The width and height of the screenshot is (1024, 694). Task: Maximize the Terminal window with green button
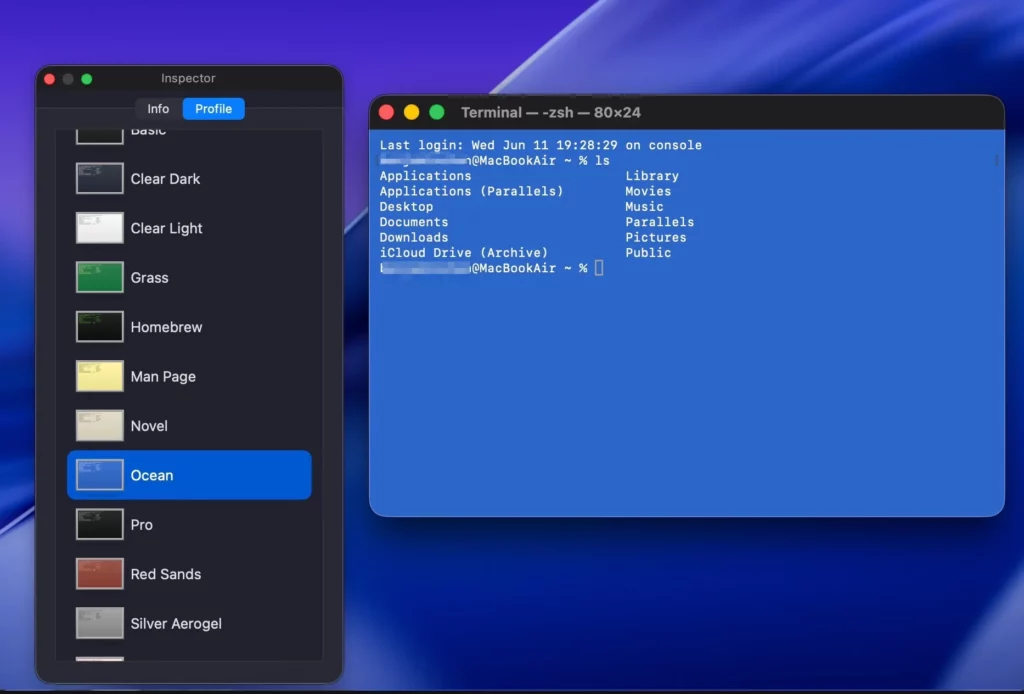coord(437,112)
